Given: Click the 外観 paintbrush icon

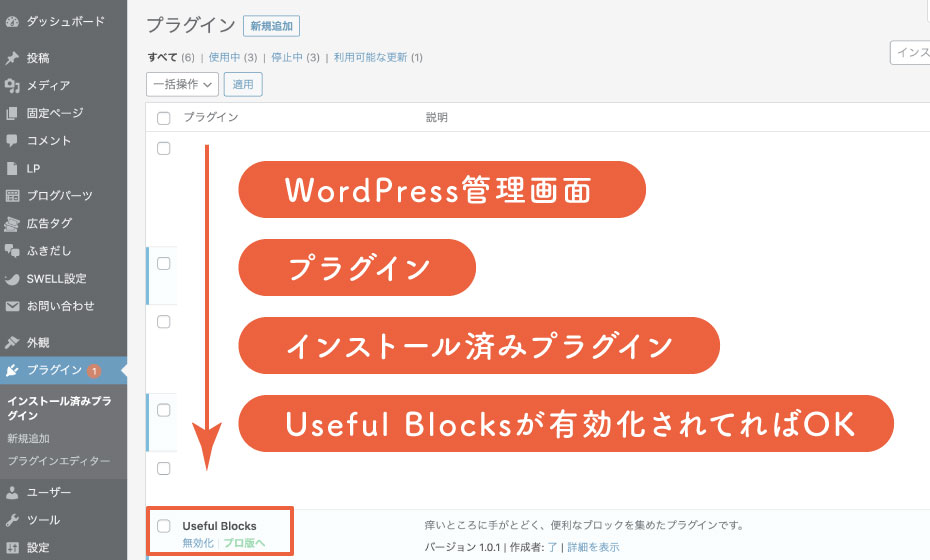Looking at the screenshot, I should pyautogui.click(x=12, y=342).
